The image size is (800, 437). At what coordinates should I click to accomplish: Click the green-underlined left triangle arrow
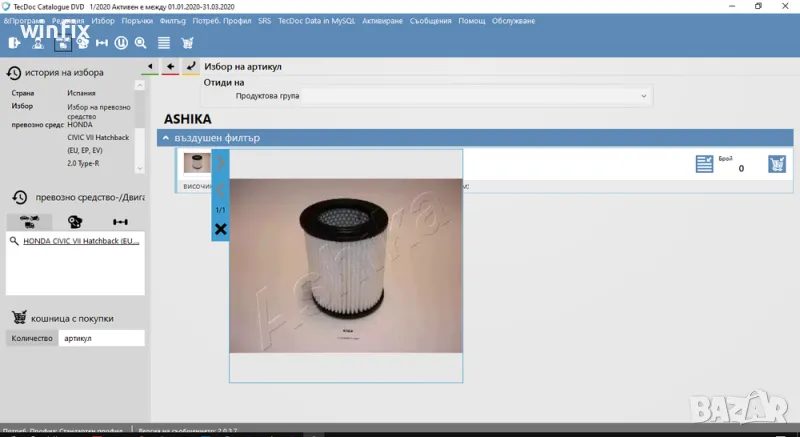(150, 67)
